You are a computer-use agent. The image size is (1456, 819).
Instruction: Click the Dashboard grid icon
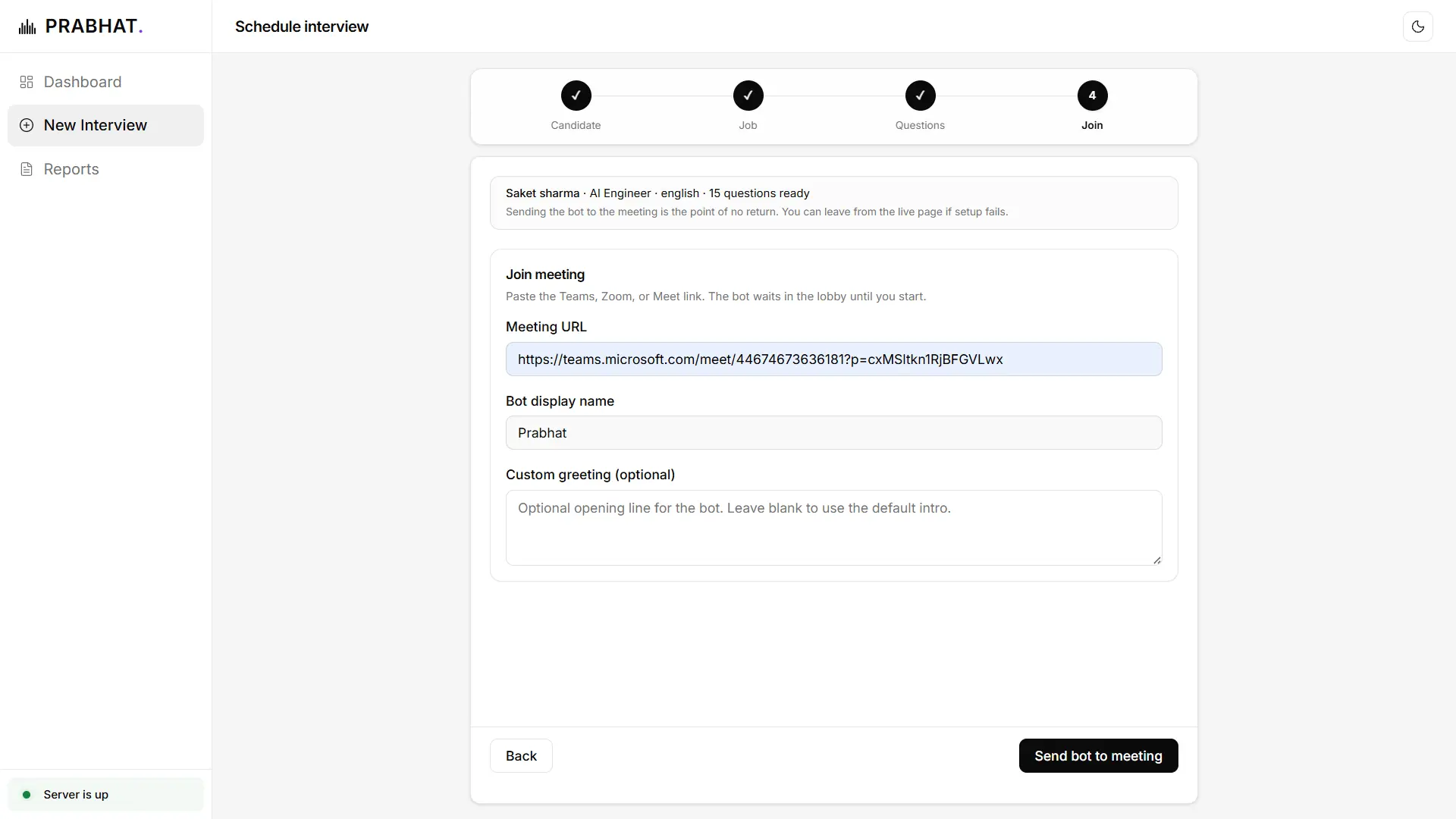(x=27, y=82)
